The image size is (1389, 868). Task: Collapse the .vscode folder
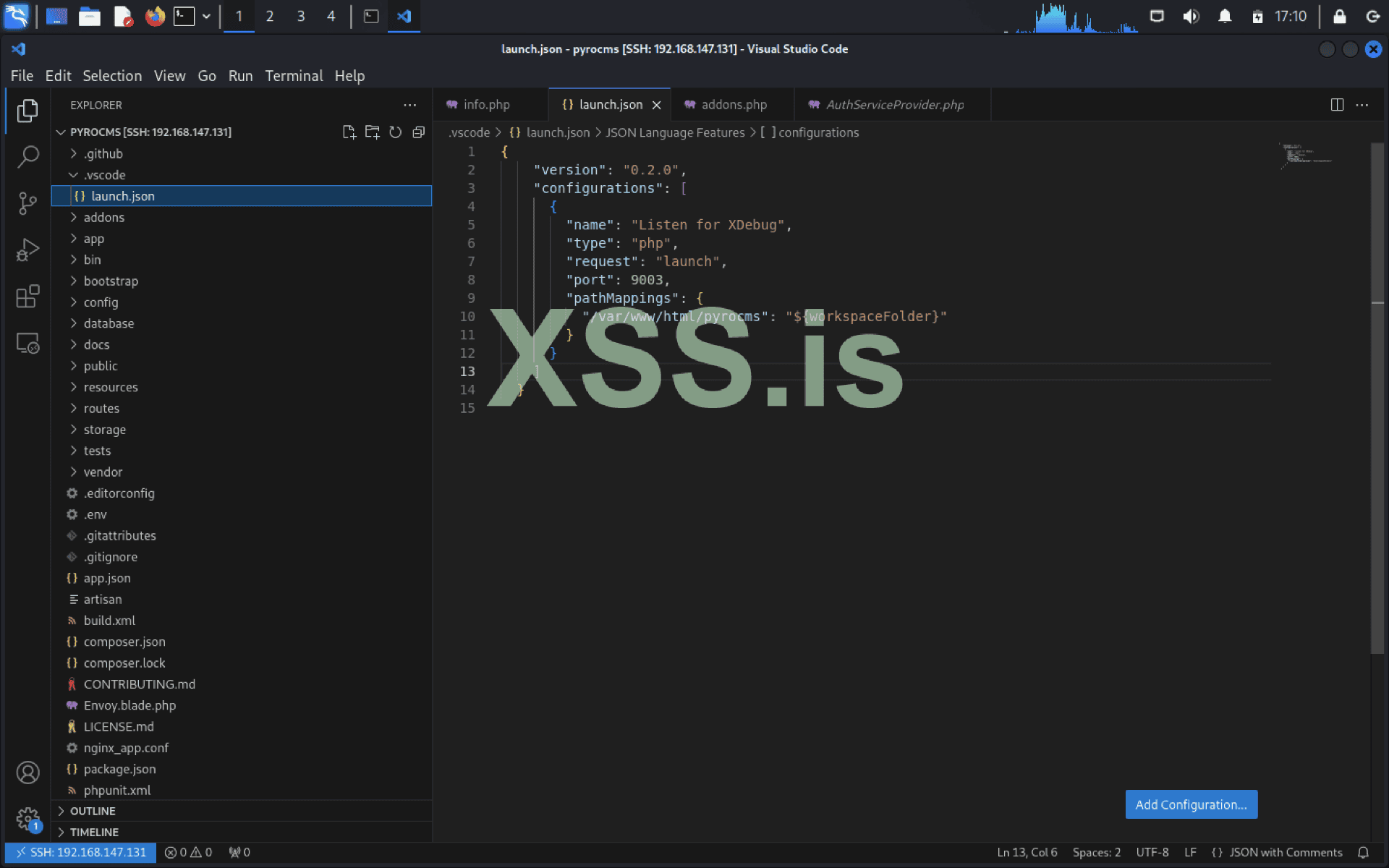pos(104,175)
